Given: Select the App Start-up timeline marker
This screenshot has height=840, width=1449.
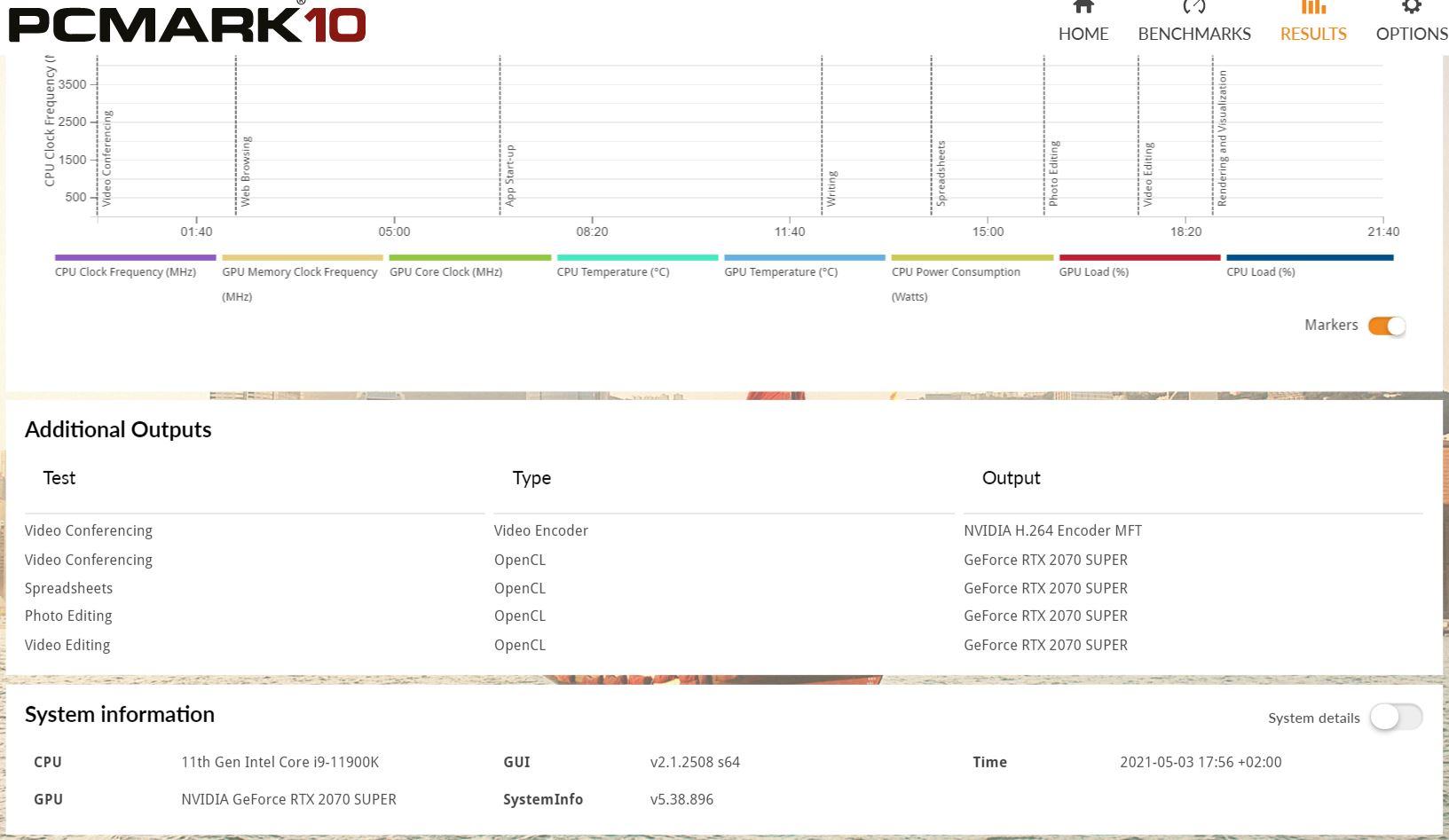Looking at the screenshot, I should pyautogui.click(x=510, y=176).
